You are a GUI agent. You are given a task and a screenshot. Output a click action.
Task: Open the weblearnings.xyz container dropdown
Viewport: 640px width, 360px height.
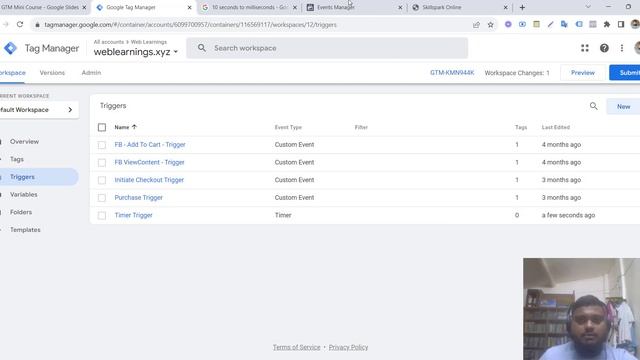pyautogui.click(x=136, y=52)
